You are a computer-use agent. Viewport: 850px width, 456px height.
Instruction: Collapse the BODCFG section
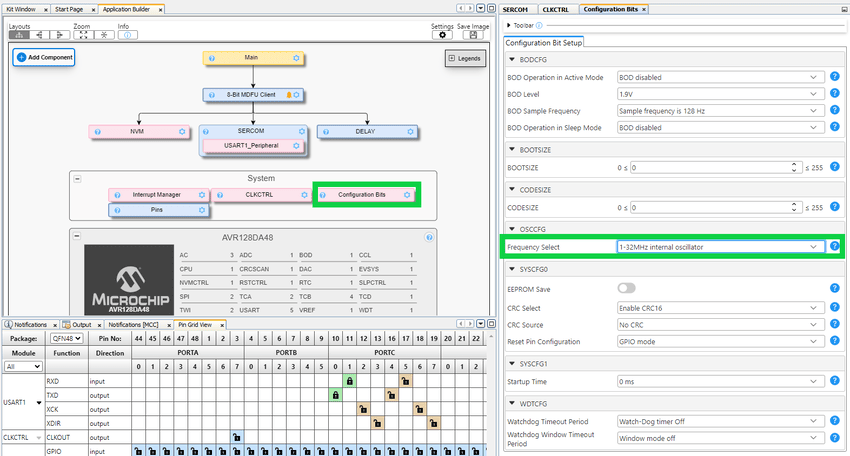(512, 60)
